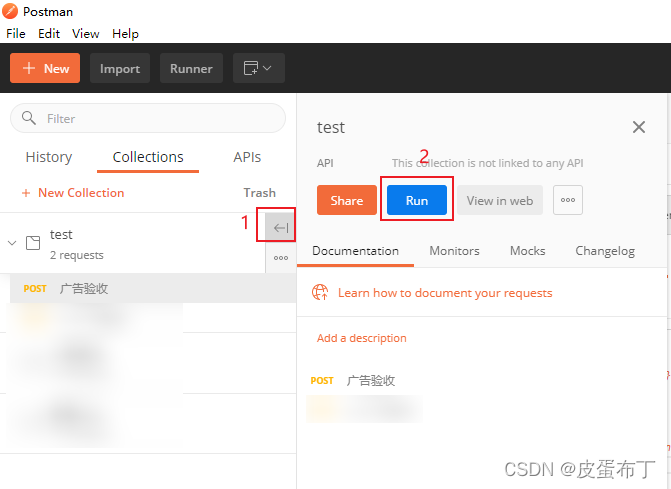Click the test collection folder icon

(x=33, y=243)
